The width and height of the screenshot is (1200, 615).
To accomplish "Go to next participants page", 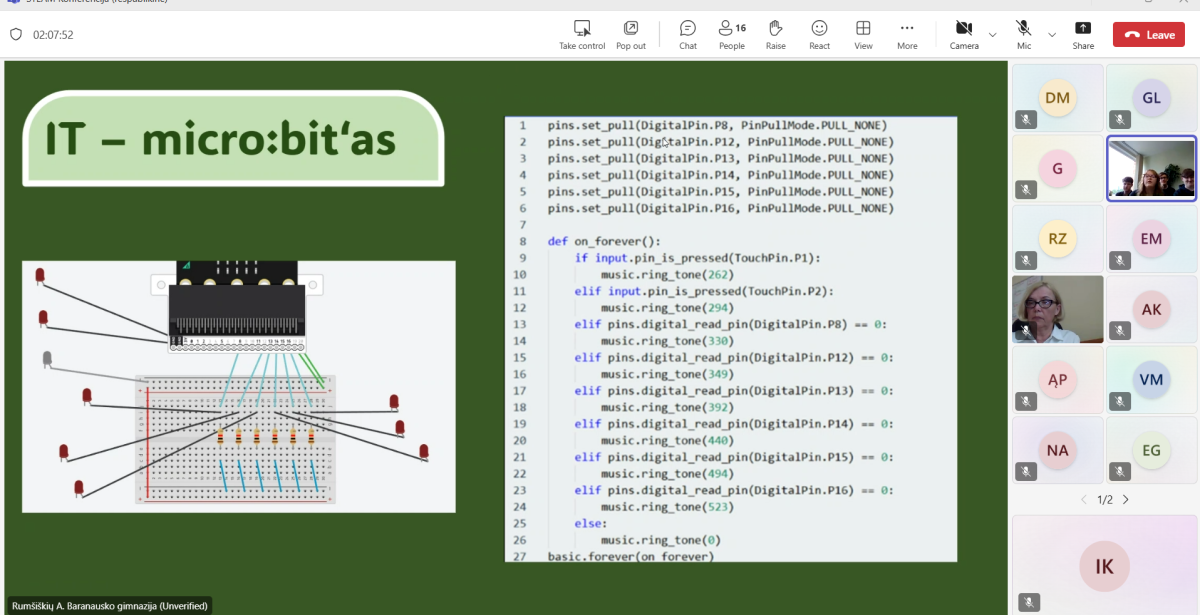I will [x=1126, y=500].
